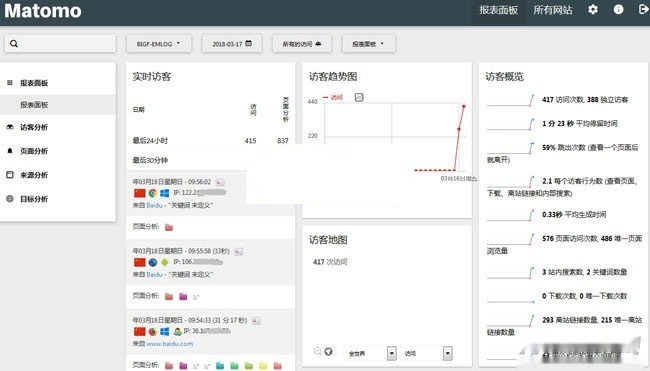Click the 417 次访问 text in visitor map

(330, 262)
